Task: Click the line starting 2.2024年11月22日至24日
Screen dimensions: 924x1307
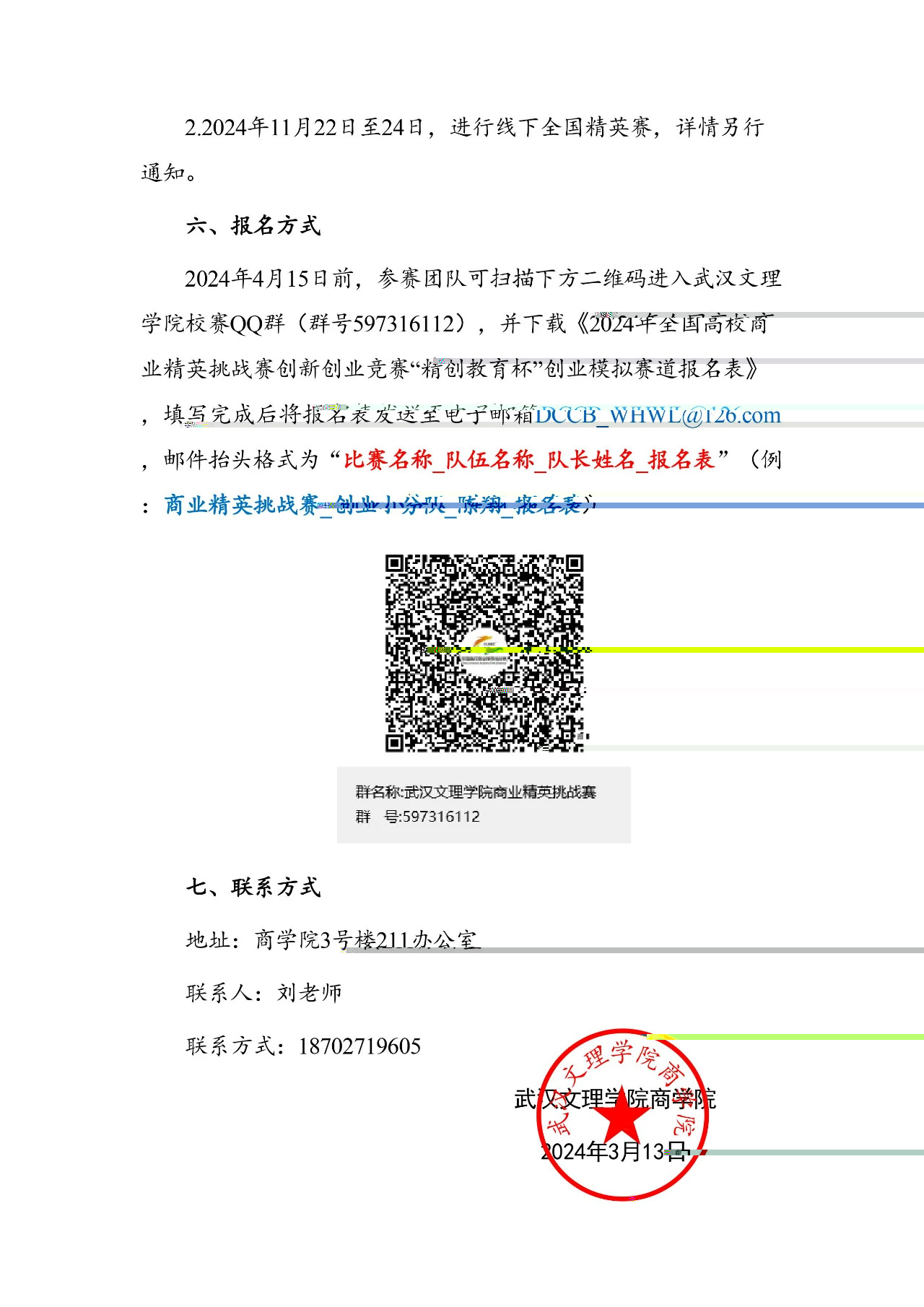Action: (474, 128)
